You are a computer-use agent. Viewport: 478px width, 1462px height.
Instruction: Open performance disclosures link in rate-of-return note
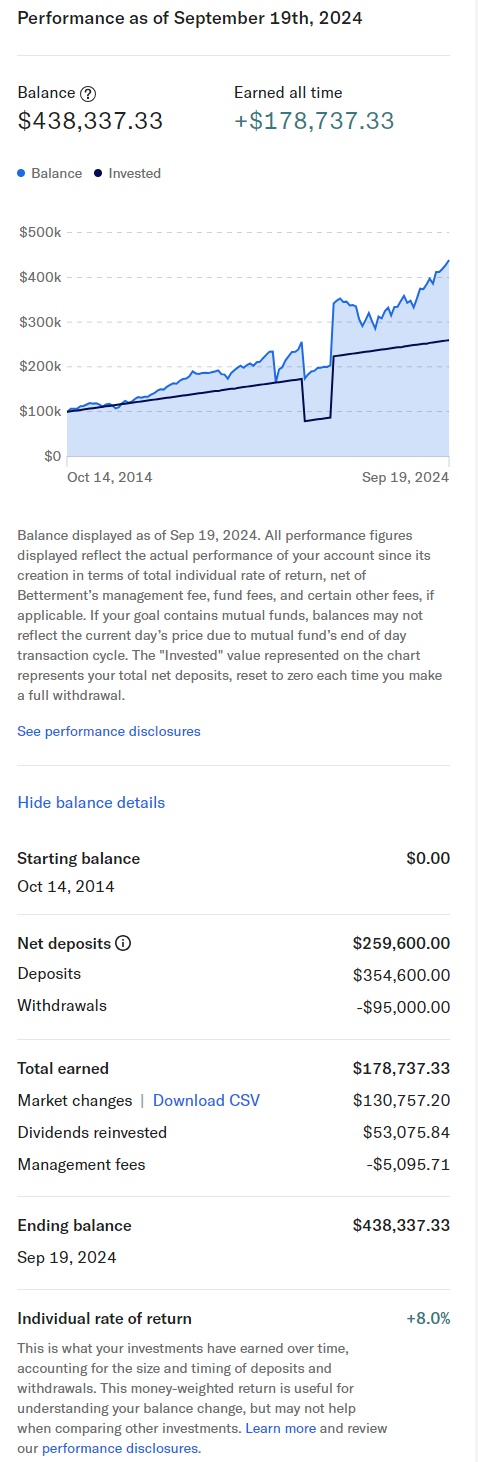click(x=121, y=1448)
